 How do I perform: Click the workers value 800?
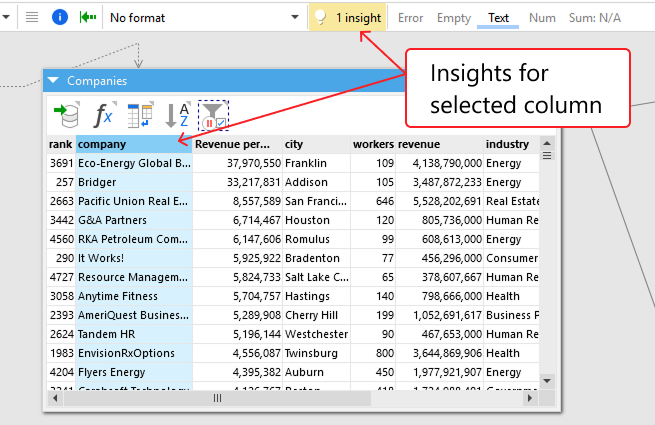click(x=373, y=353)
